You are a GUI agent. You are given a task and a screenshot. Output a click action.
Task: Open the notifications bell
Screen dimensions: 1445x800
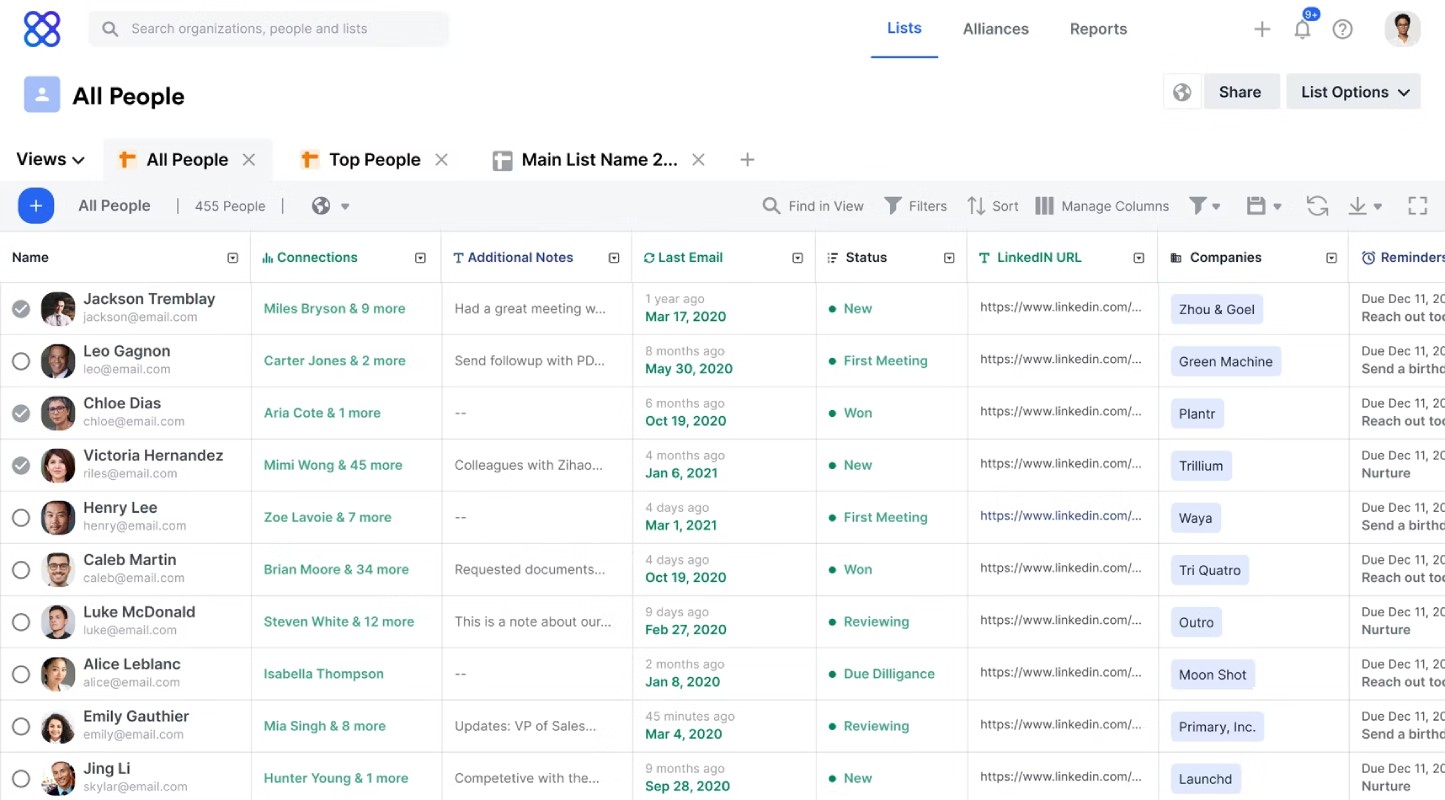1302,29
